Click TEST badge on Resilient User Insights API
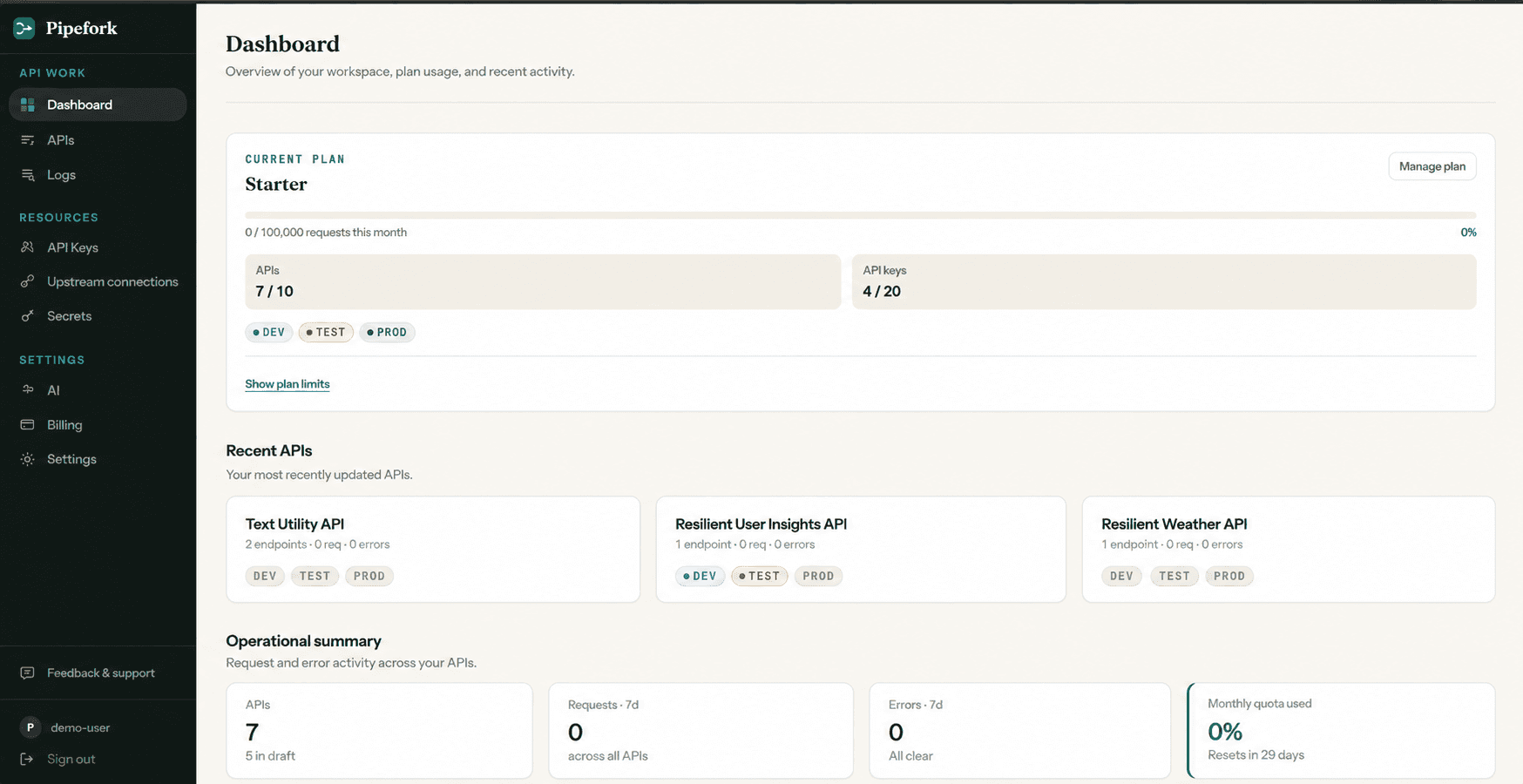This screenshot has height=784, width=1523. point(760,576)
